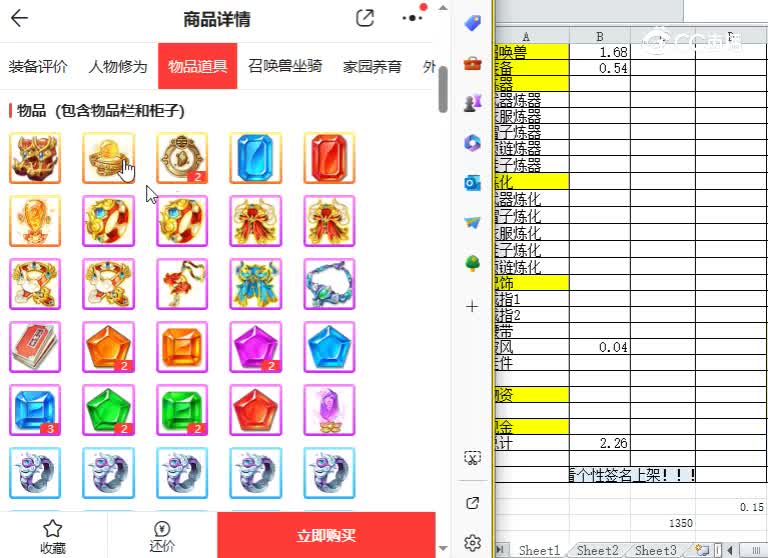768x558 pixels.
Task: Open the three-dot more options menu
Action: click(412, 18)
